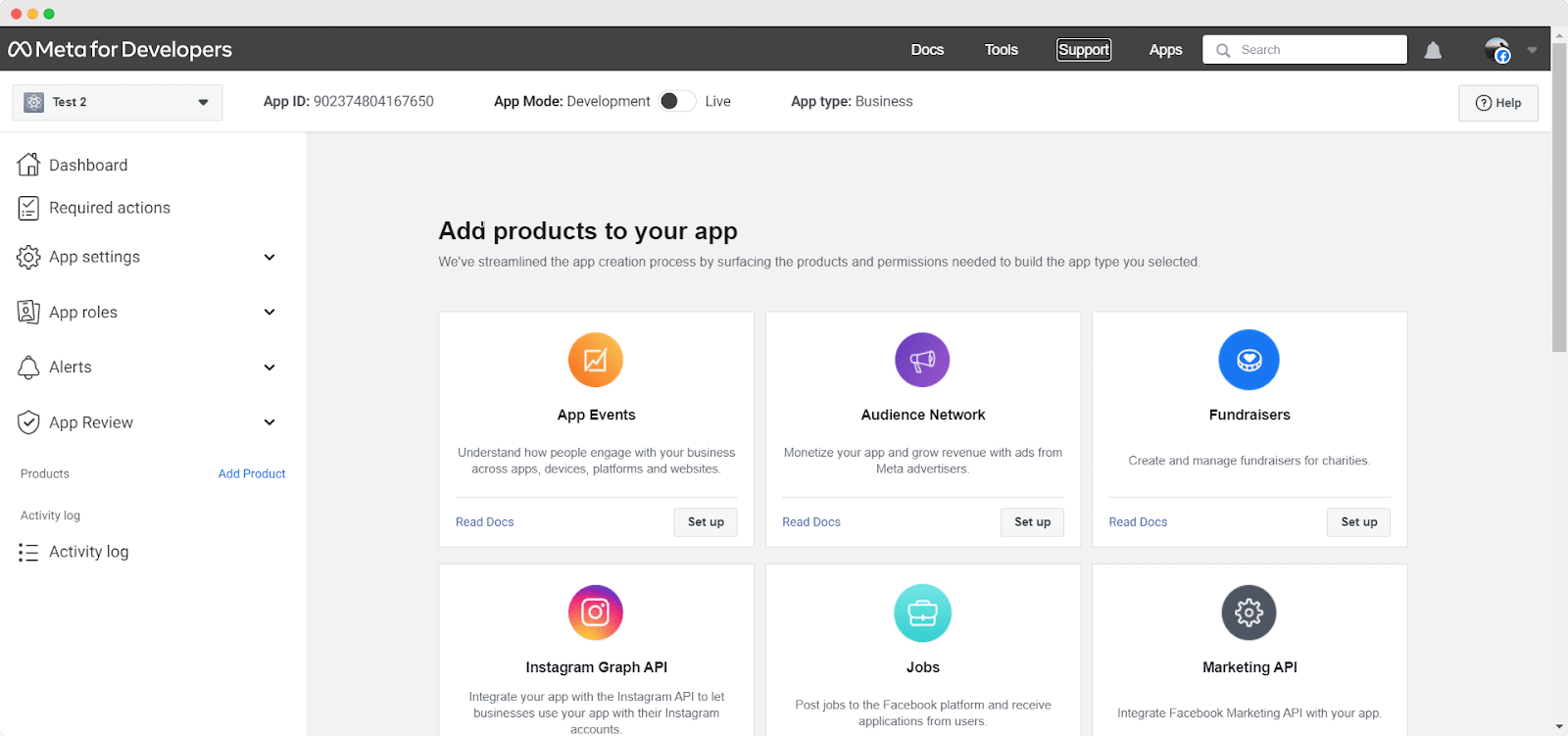Click the Instagram Graph API icon
The image size is (1568, 736).
point(596,613)
